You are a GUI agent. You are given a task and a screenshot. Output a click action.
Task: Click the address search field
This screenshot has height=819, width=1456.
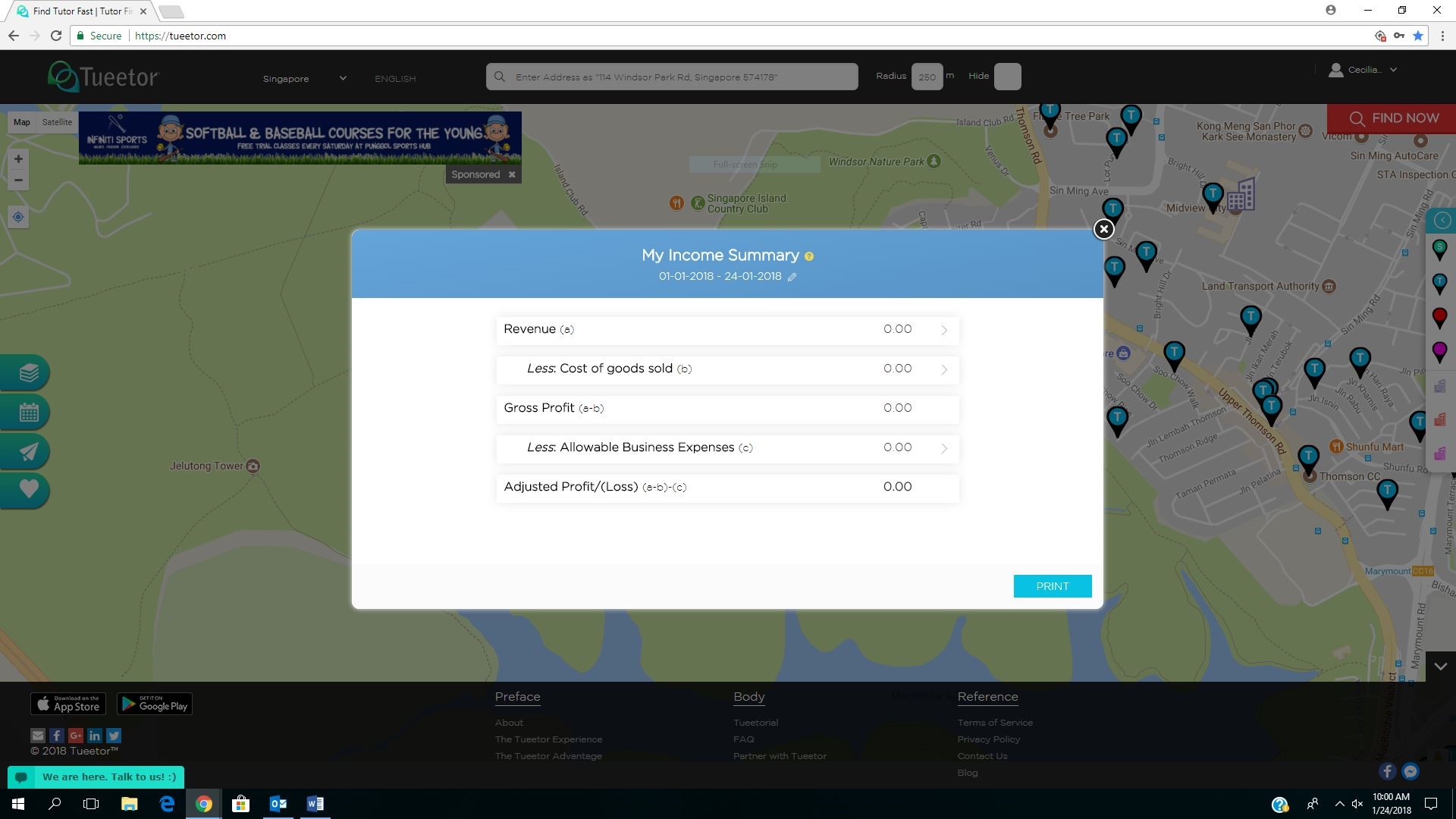point(672,77)
